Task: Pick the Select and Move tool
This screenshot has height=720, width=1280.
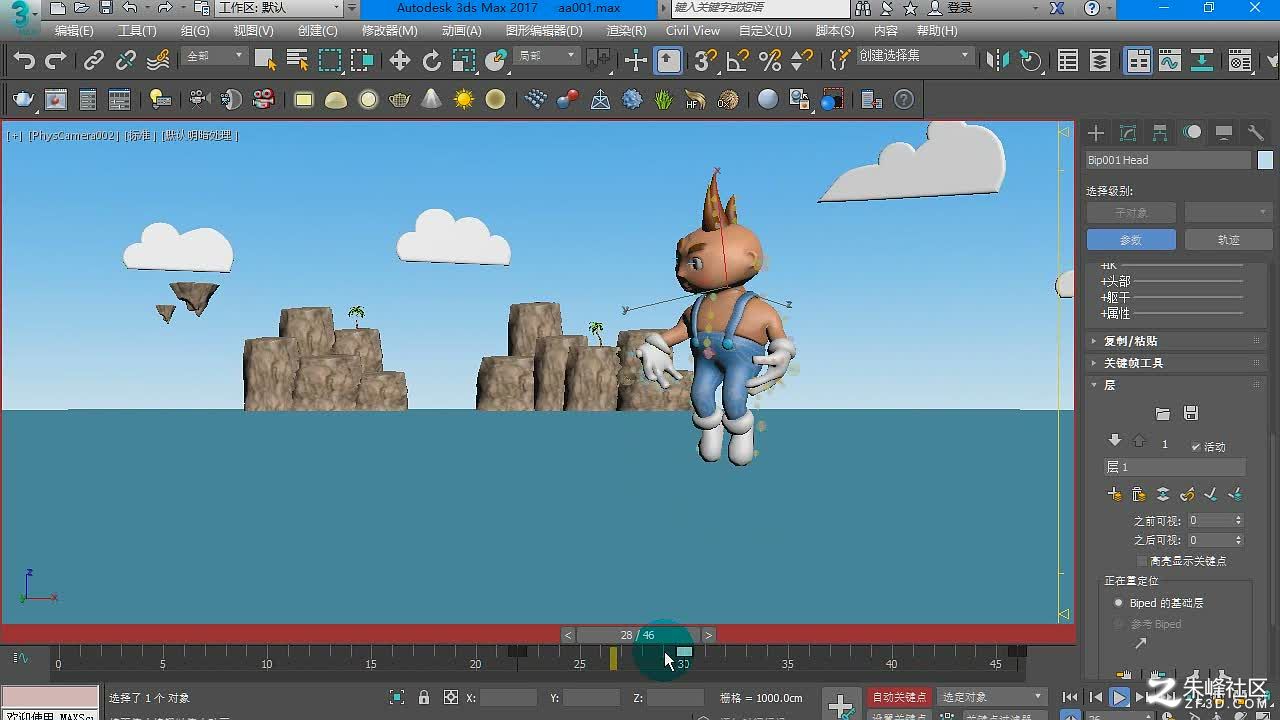Action: (400, 61)
